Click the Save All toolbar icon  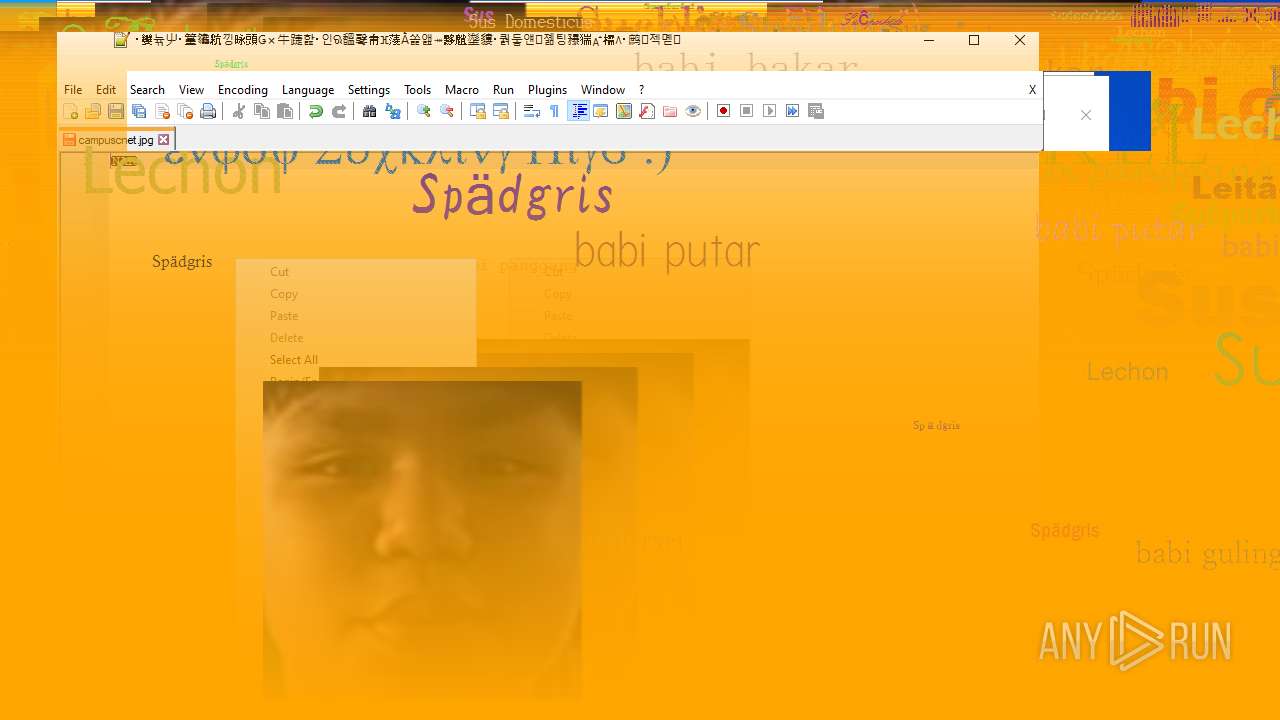coord(139,111)
